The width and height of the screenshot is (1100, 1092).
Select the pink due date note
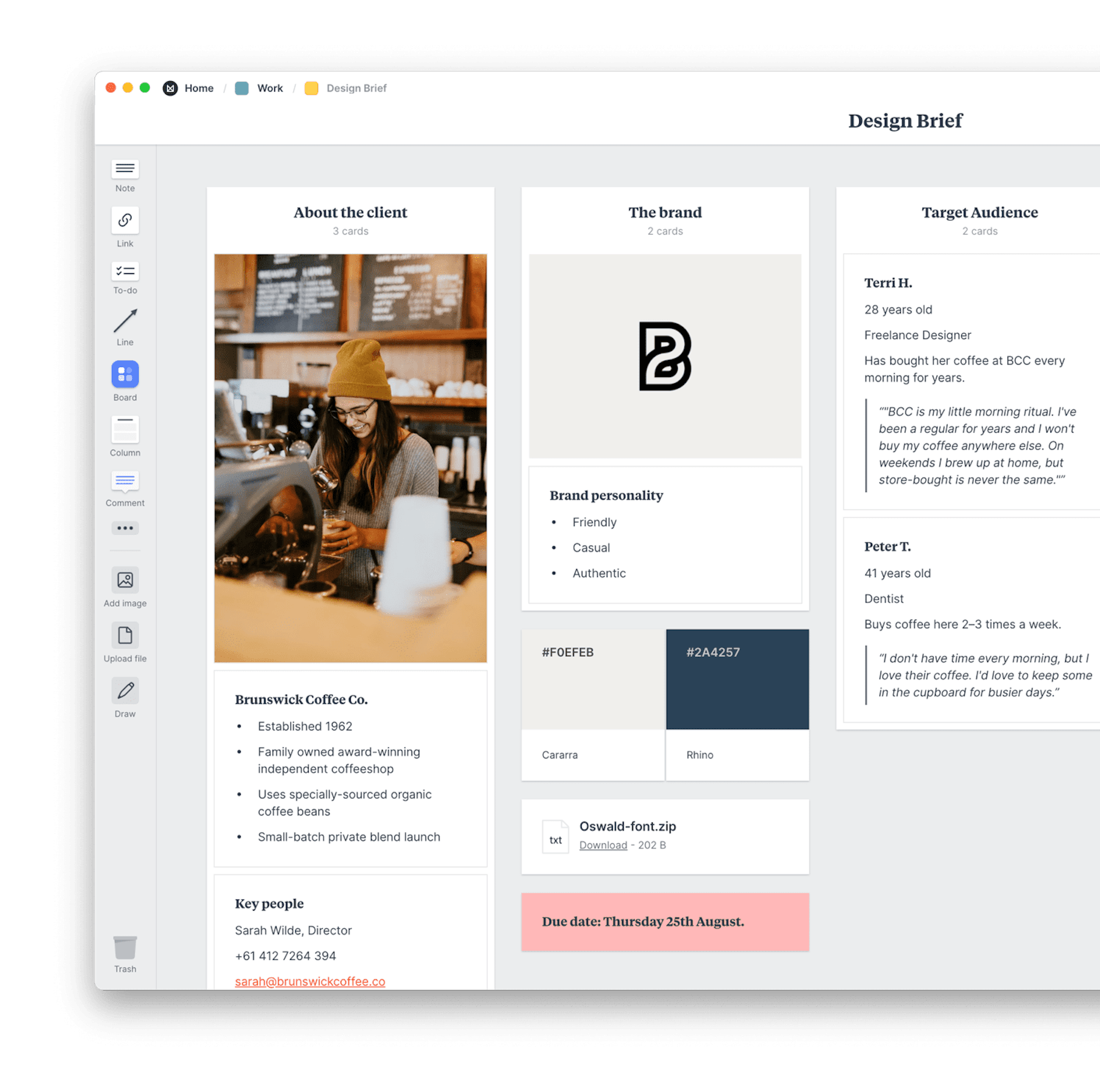(x=665, y=922)
